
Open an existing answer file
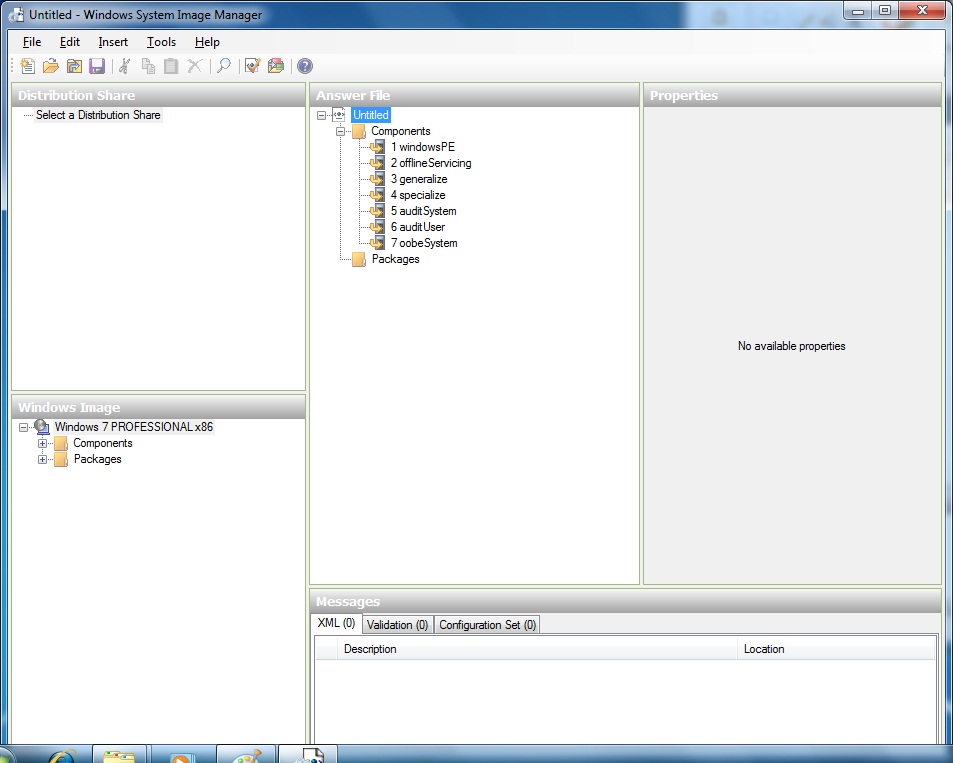click(50, 66)
